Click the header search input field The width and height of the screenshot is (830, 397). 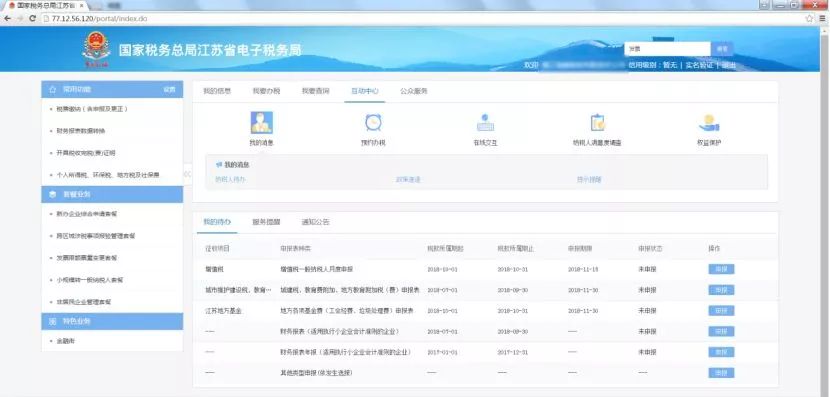(x=667, y=49)
